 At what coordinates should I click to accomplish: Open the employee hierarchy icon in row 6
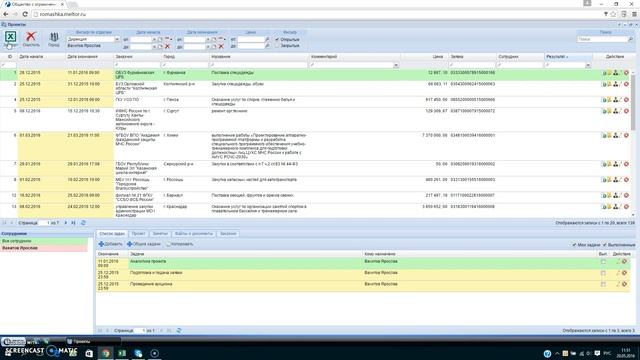pos(615,136)
